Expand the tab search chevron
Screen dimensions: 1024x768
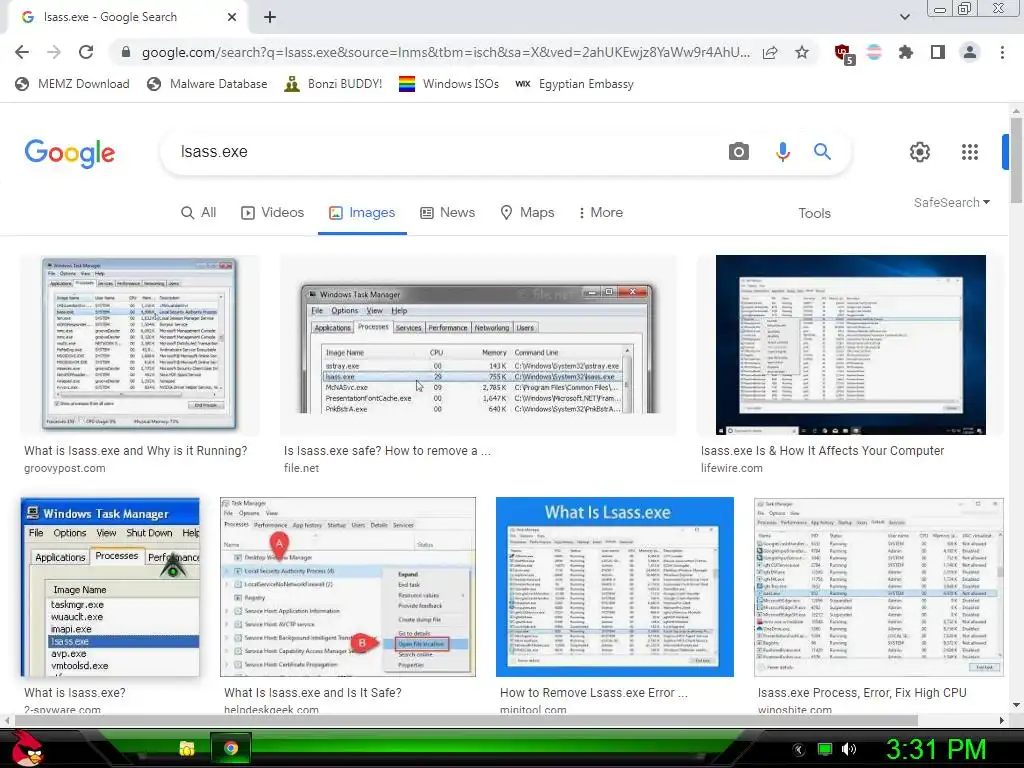904,17
